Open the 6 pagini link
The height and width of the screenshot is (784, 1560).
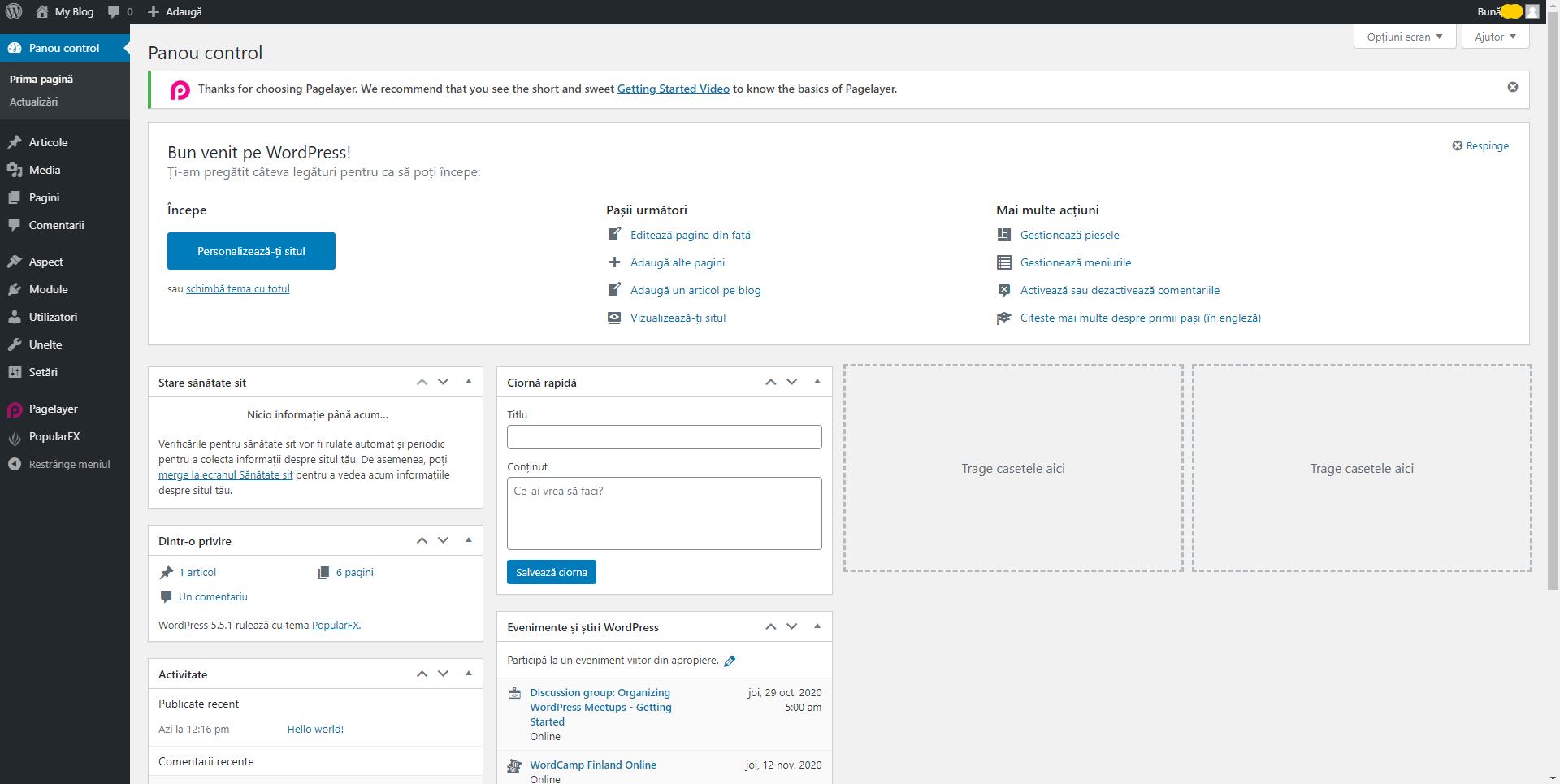tap(355, 572)
